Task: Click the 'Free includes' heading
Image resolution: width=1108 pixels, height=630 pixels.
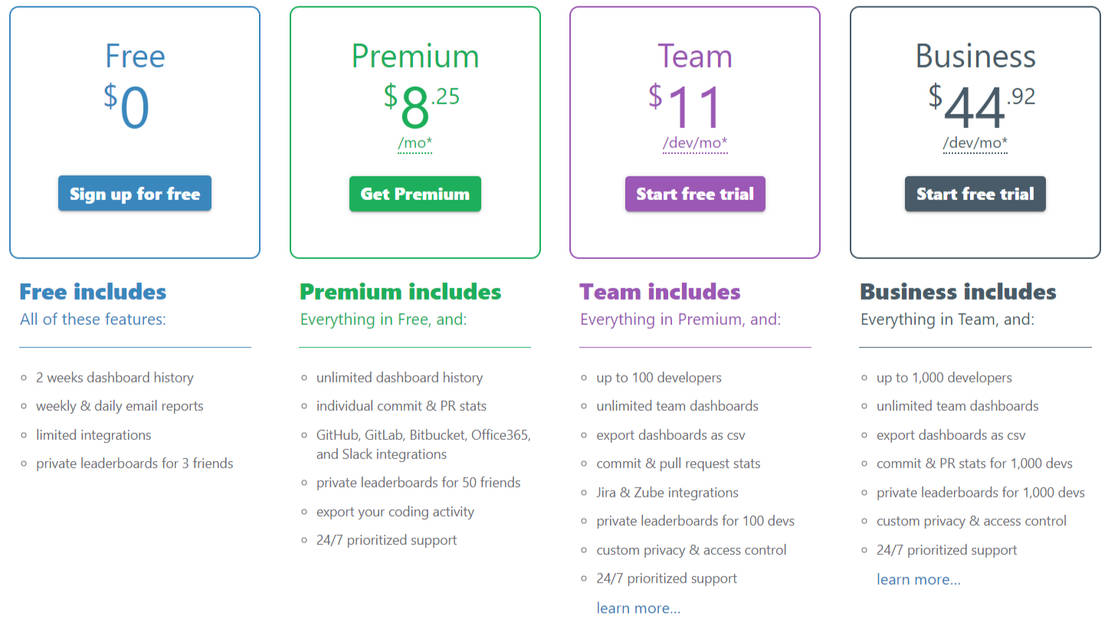Action: 92,292
